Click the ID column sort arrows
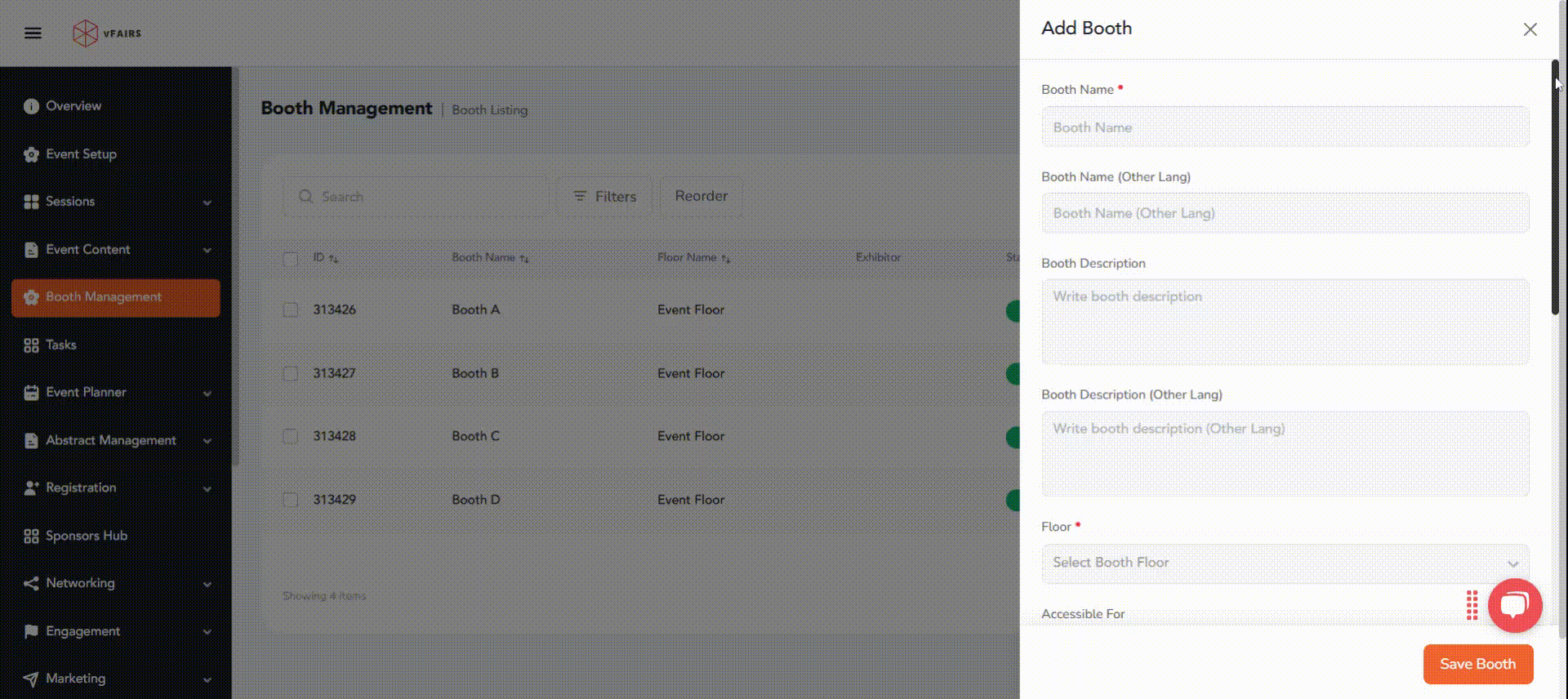This screenshot has height=699, width=1568. (333, 258)
